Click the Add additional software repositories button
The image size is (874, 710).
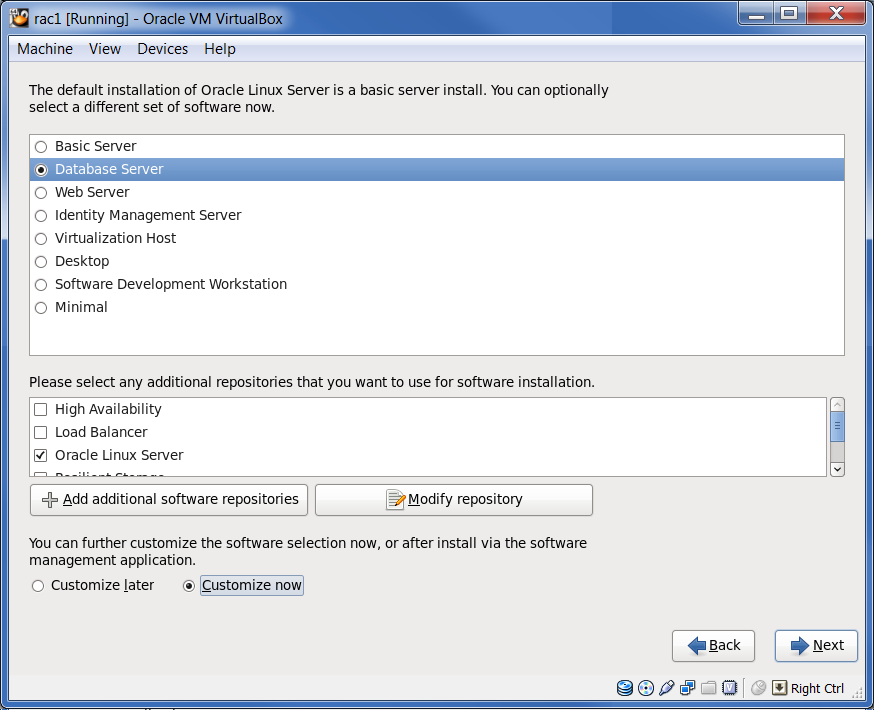point(168,499)
